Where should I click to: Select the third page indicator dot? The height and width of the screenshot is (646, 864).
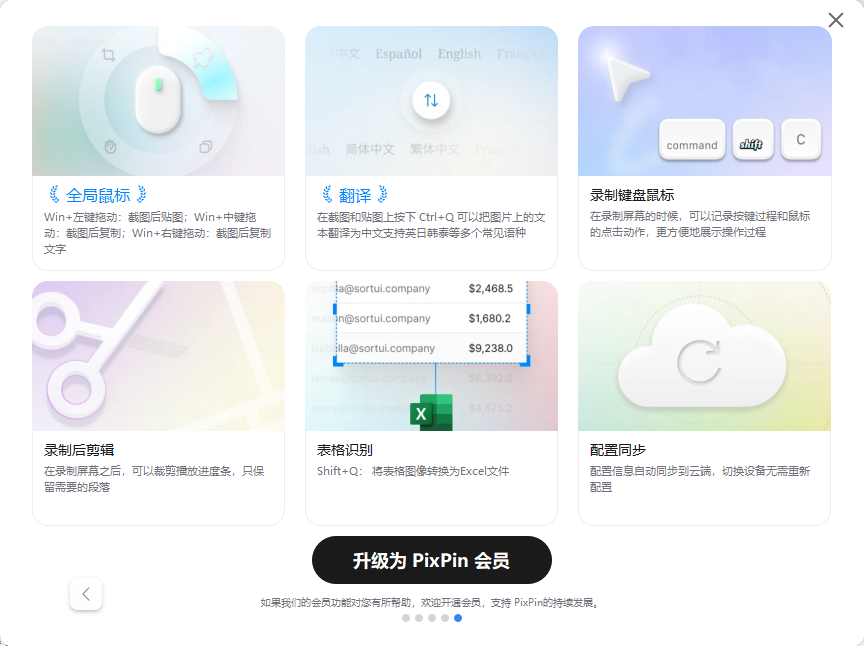[432, 618]
